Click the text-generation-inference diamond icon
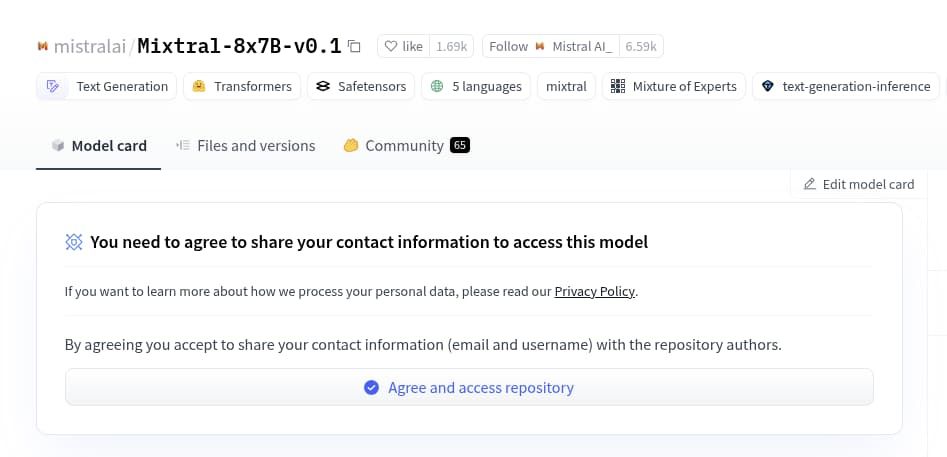The height and width of the screenshot is (457, 947). [768, 86]
